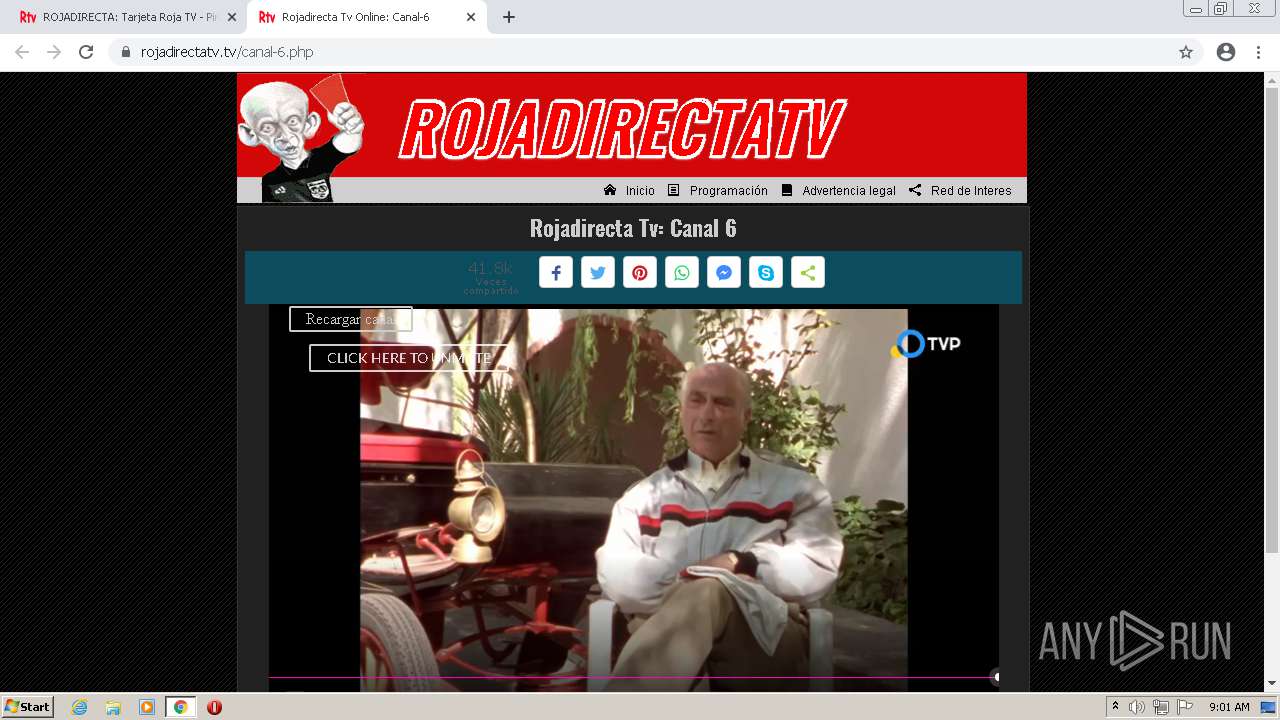
Task: Share the page on Pinterest
Action: click(640, 273)
